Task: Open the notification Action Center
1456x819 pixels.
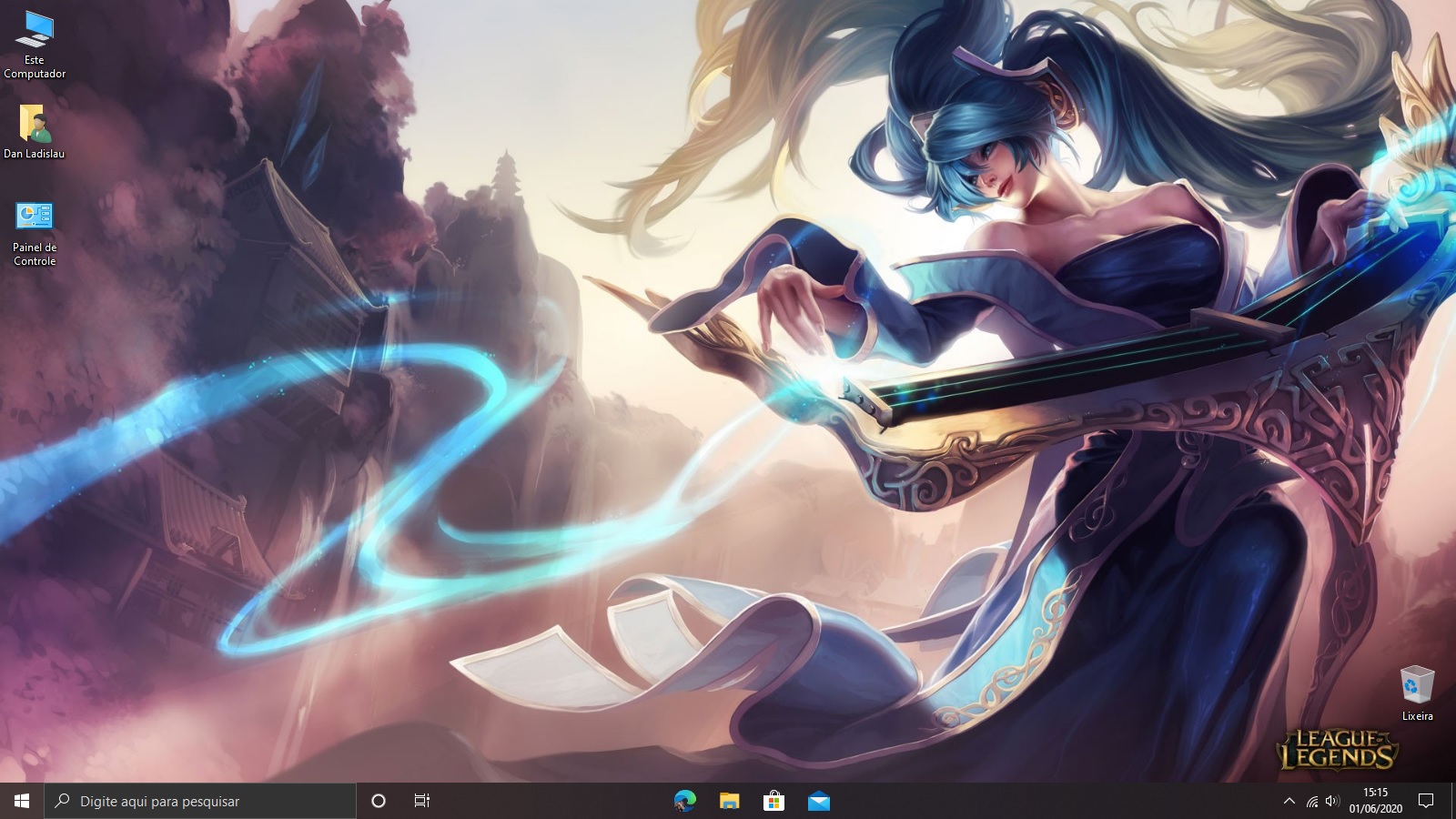Action: [1426, 801]
